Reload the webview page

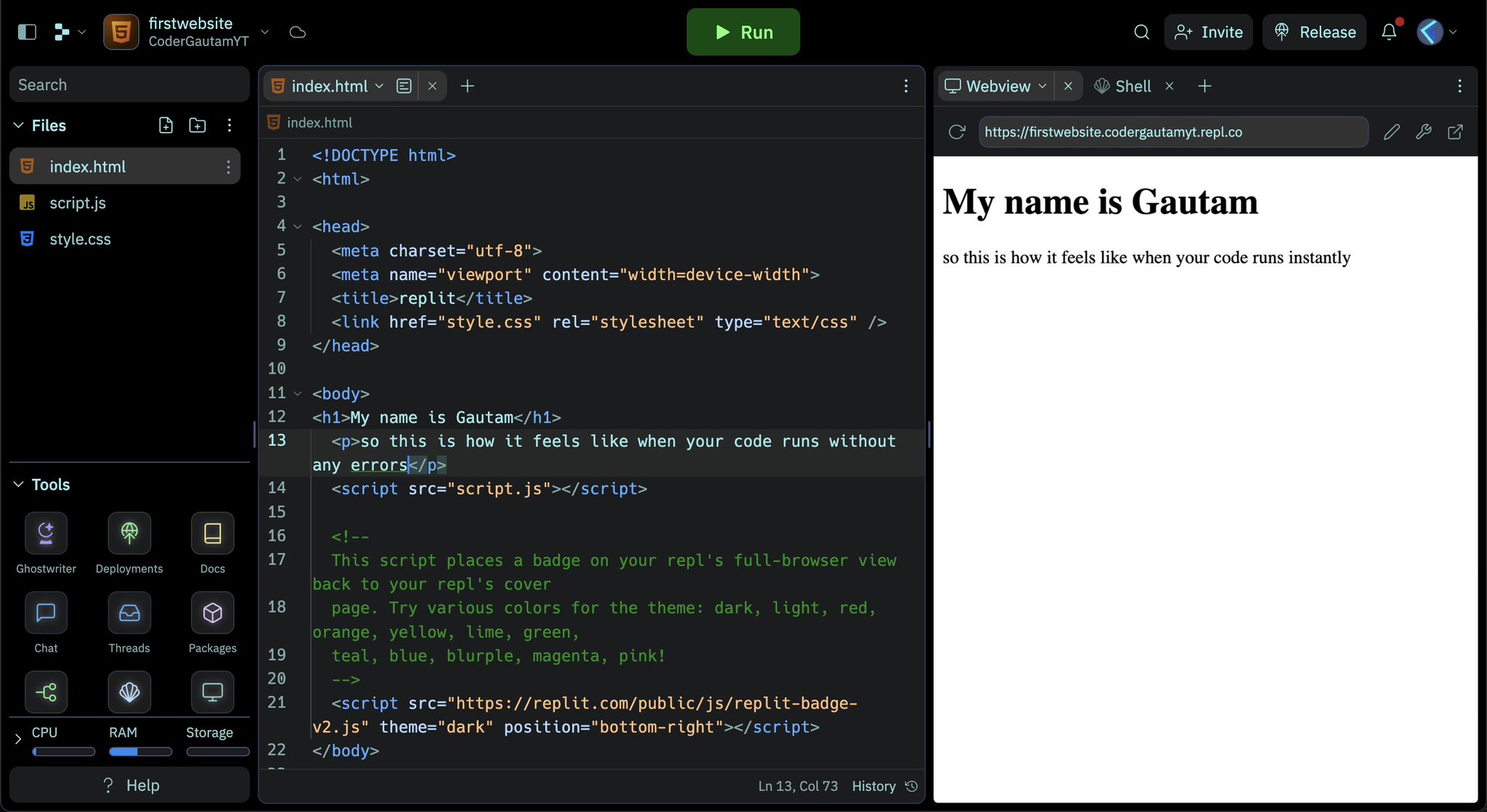click(957, 132)
